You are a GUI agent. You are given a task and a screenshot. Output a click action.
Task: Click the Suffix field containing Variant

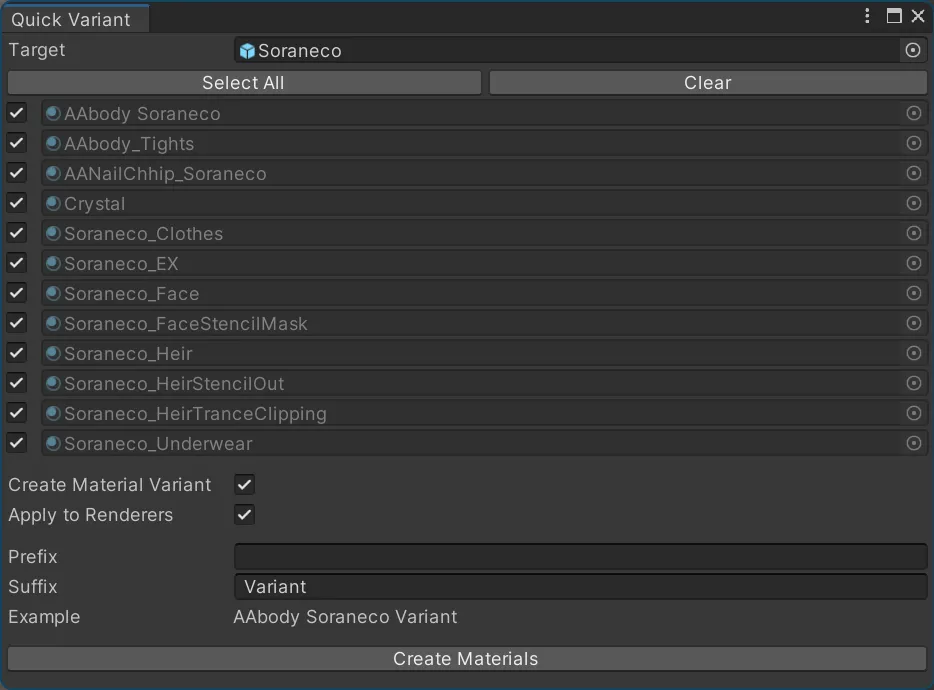point(580,587)
